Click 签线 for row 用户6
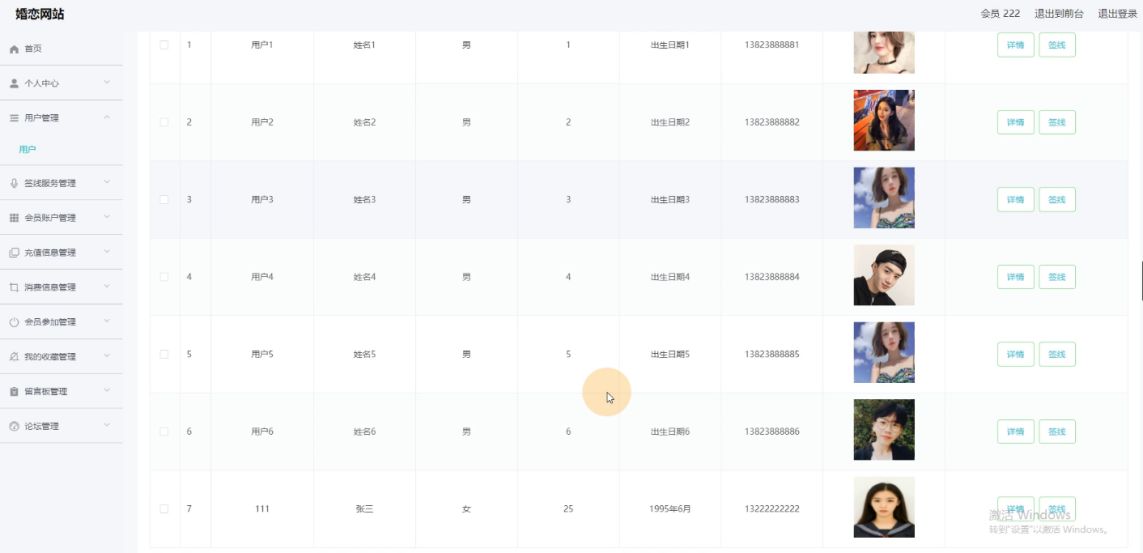Viewport: 1143px width, 553px height. click(1057, 431)
